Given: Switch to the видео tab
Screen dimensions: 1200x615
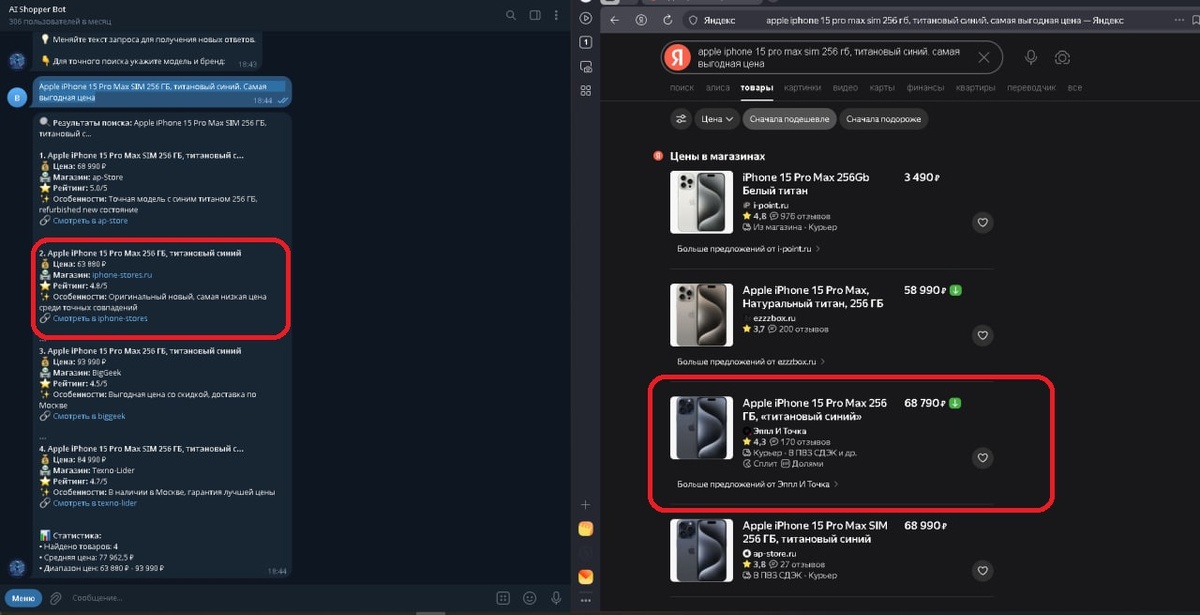Looking at the screenshot, I should [845, 88].
